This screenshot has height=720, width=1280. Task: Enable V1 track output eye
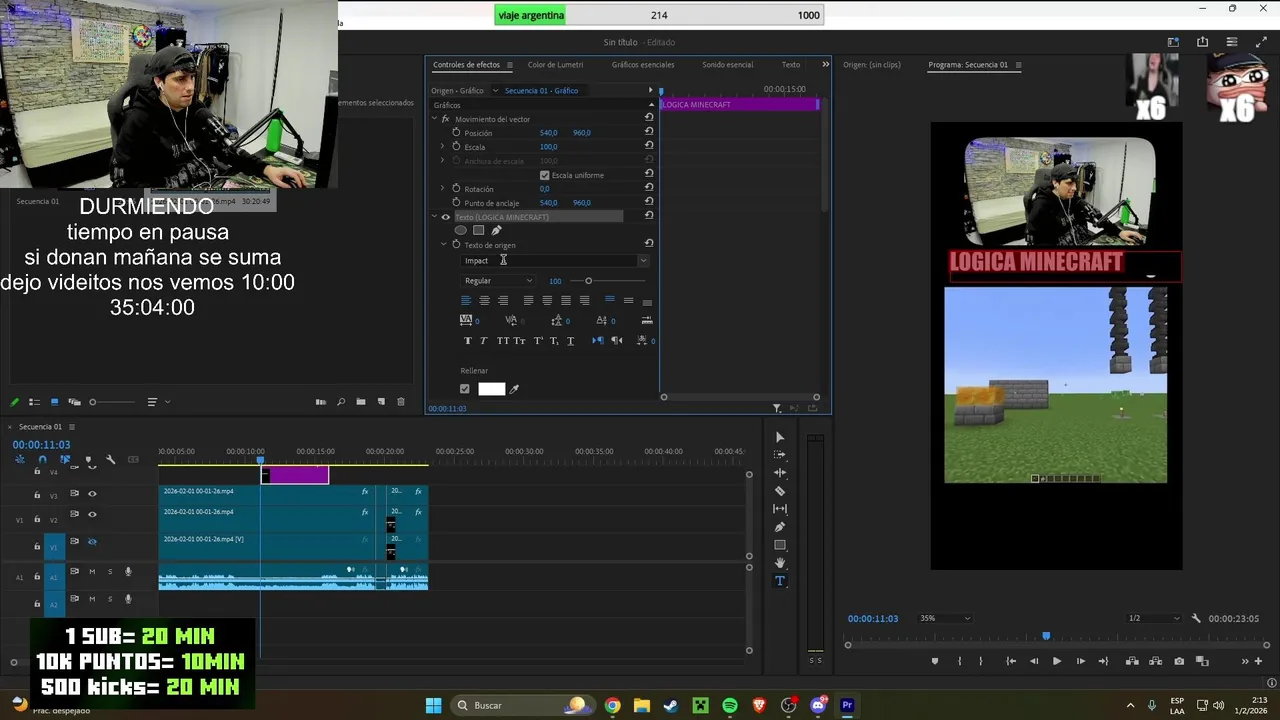pos(92,541)
